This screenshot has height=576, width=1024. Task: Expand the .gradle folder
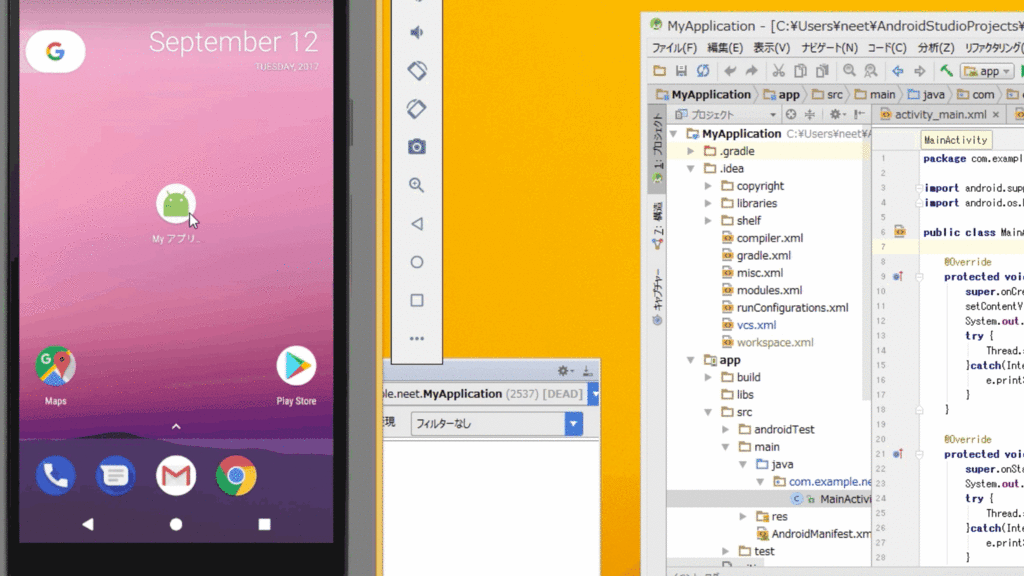click(x=690, y=151)
